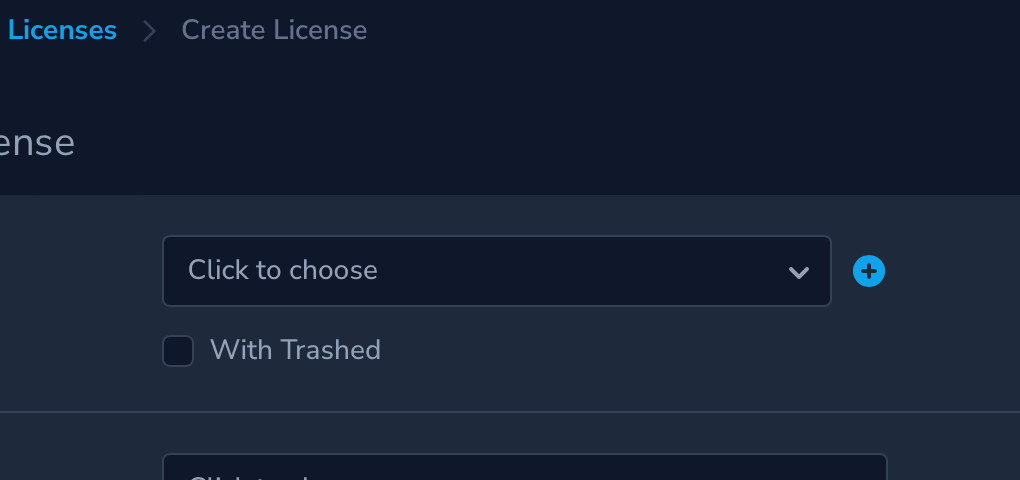Click the blue plus icon beside dropdown
Viewport: 1020px width, 480px height.
click(869, 271)
